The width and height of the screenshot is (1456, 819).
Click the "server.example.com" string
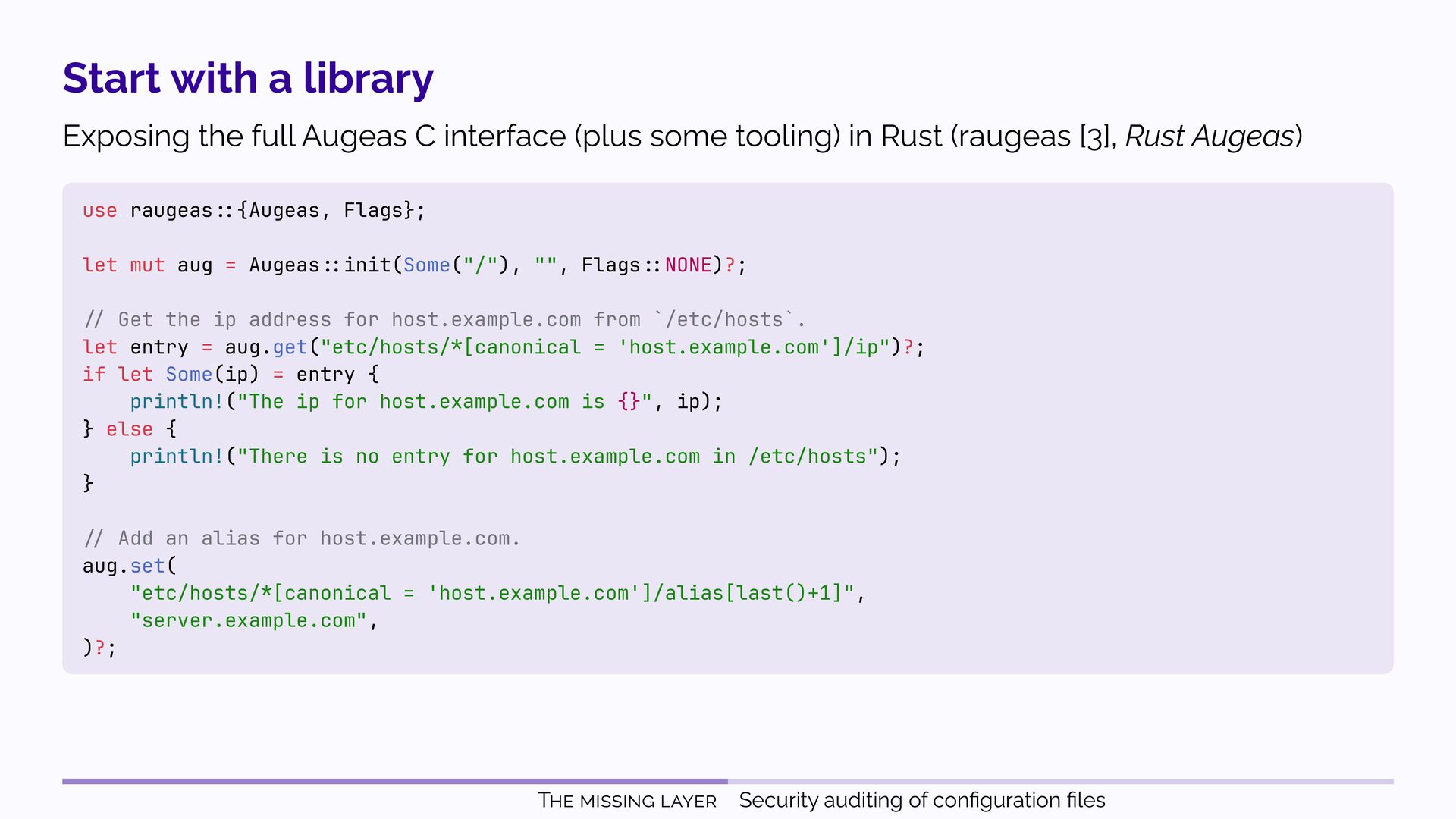[248, 620]
